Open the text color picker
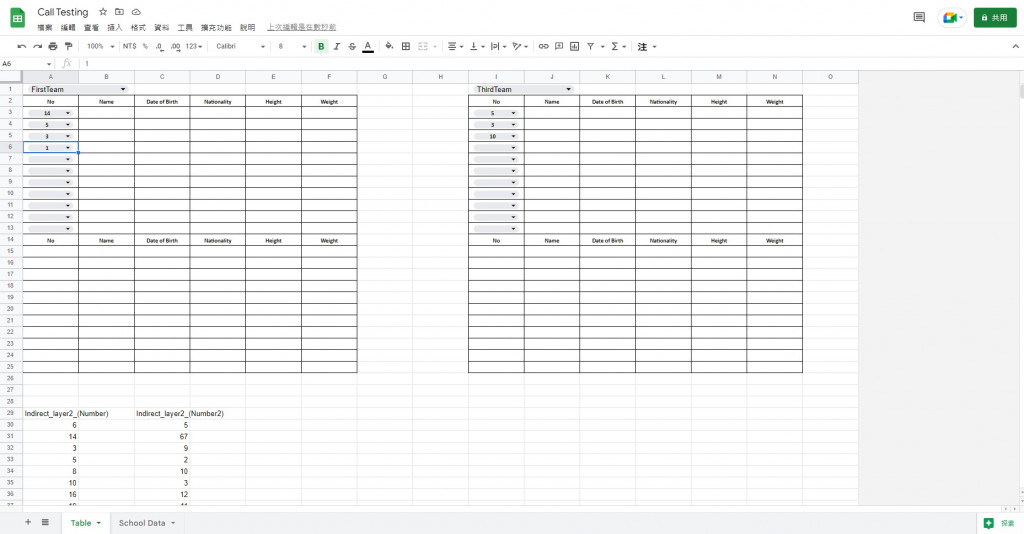The height and width of the screenshot is (534, 1024). (x=368, y=46)
